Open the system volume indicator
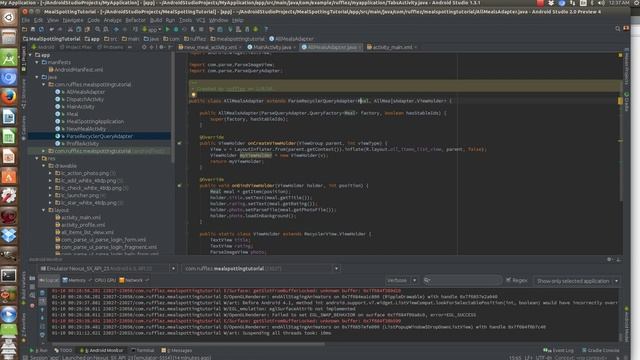Image resolution: width=640 pixels, height=360 pixels. (601, 3)
